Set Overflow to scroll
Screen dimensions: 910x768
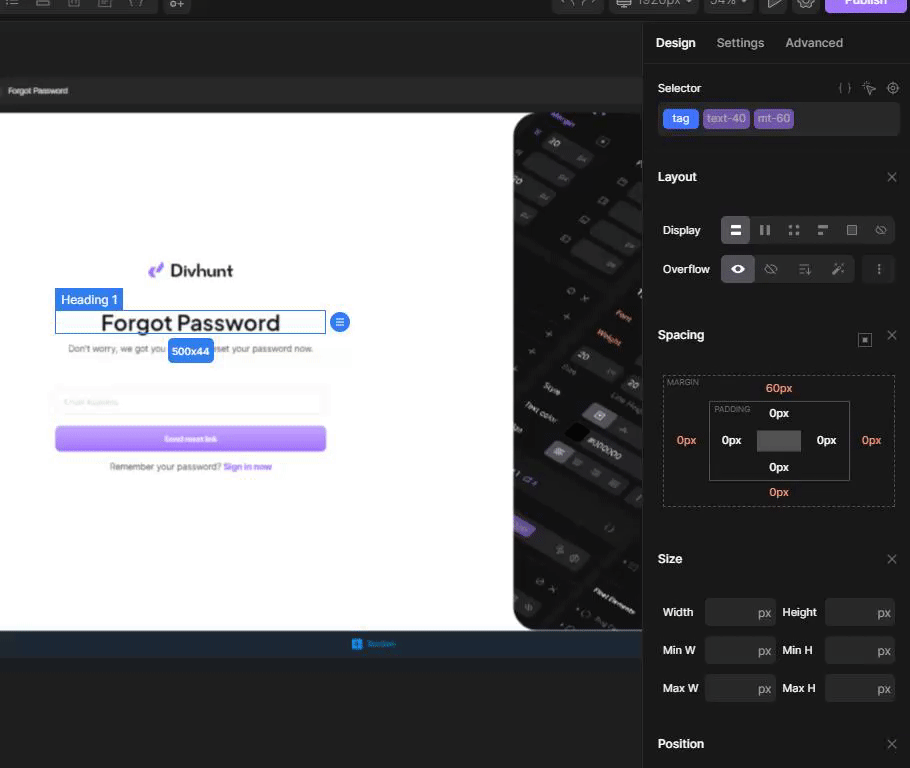click(804, 269)
